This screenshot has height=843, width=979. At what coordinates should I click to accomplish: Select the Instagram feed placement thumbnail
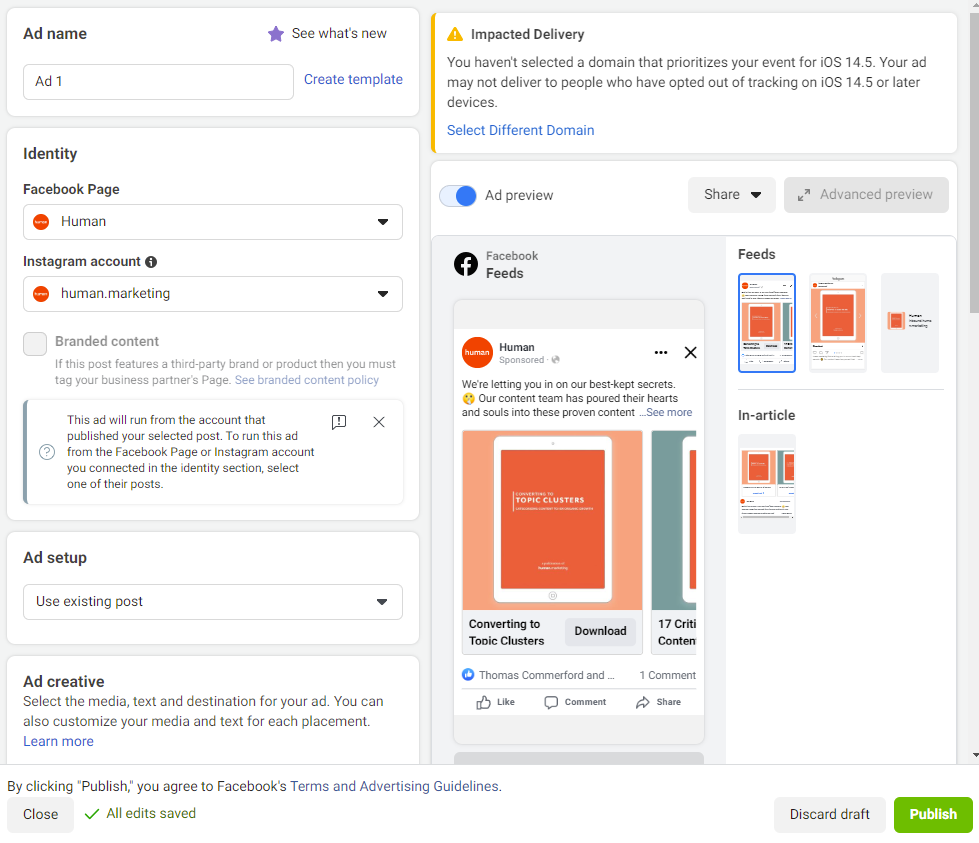click(x=838, y=323)
